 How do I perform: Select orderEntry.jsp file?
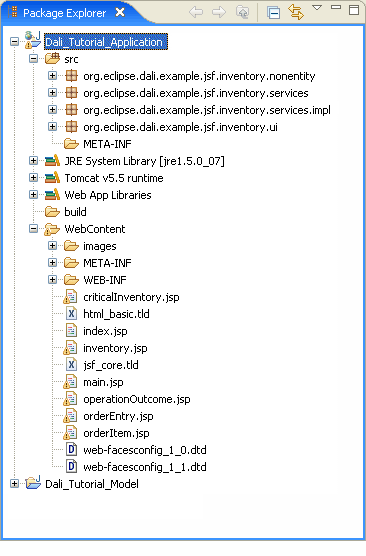click(118, 416)
